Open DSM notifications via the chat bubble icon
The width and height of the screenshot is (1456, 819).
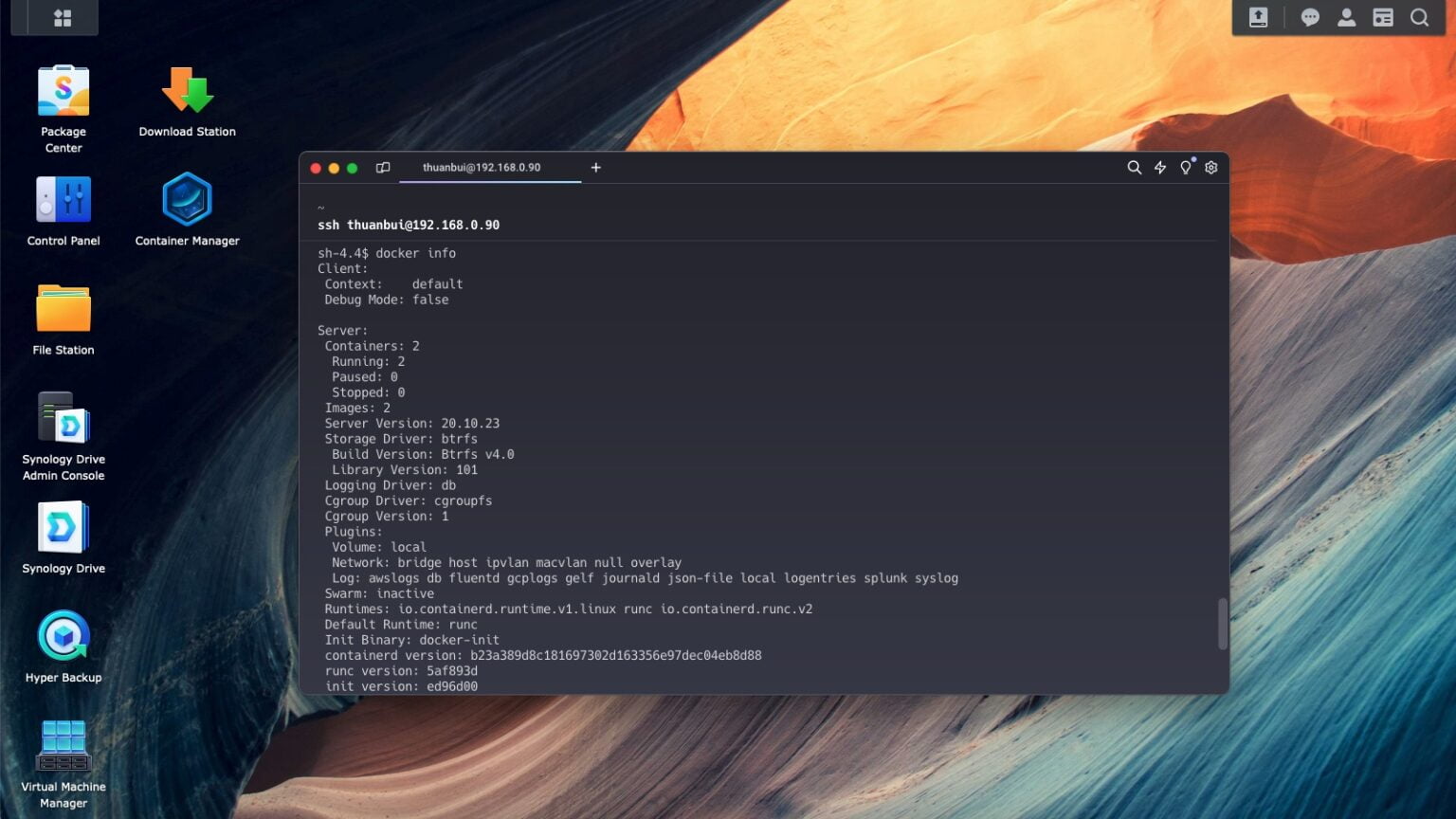(x=1309, y=17)
